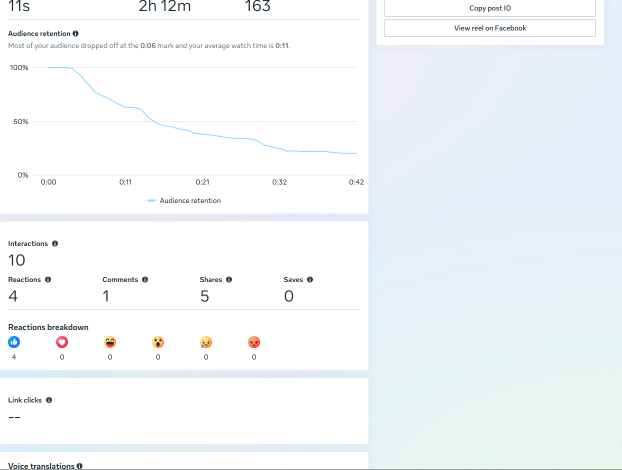Click the audience drop-off description sentence

click(x=149, y=46)
